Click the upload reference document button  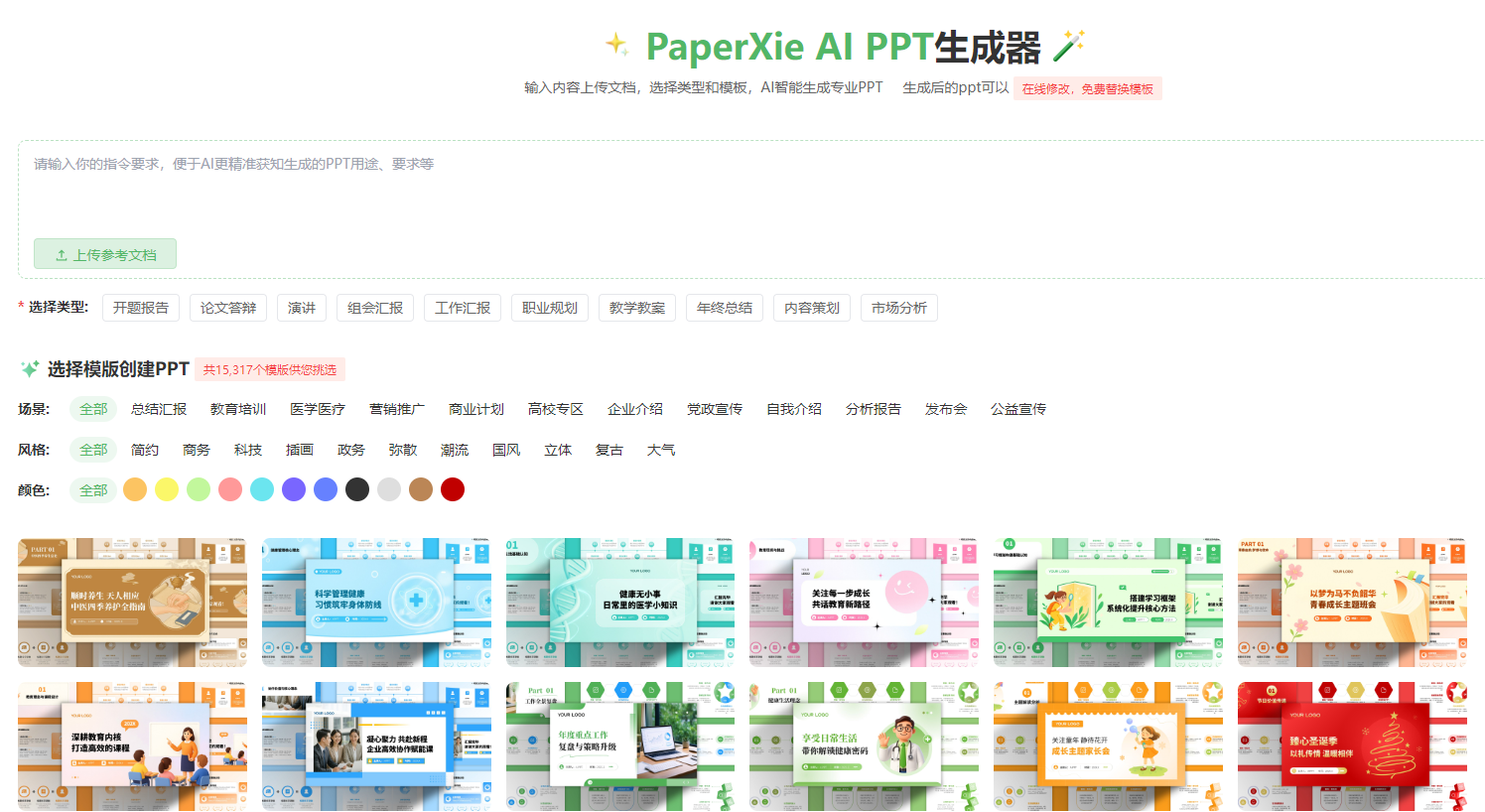pyautogui.click(x=105, y=254)
